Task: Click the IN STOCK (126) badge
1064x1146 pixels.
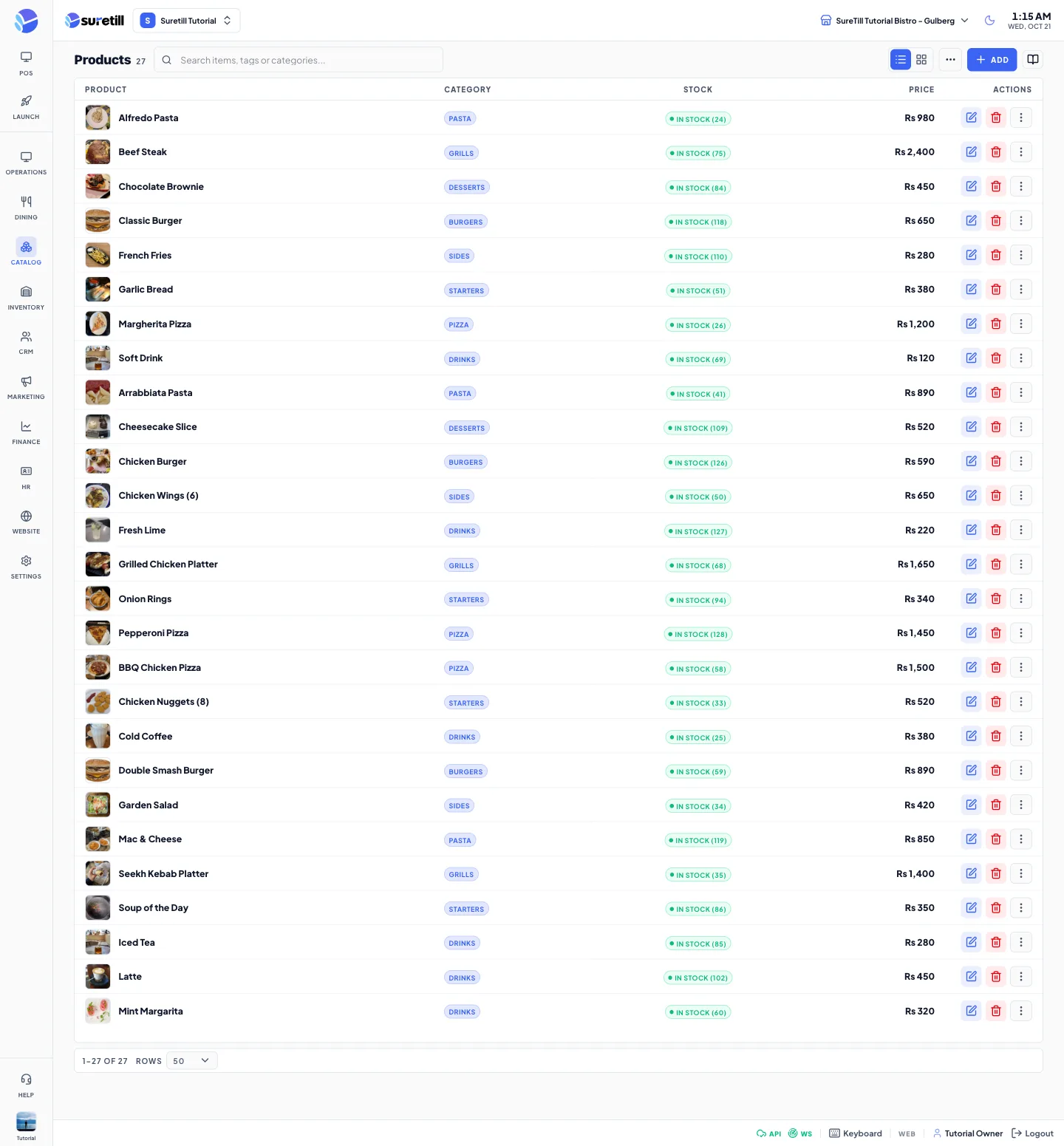Action: pyautogui.click(x=698, y=463)
